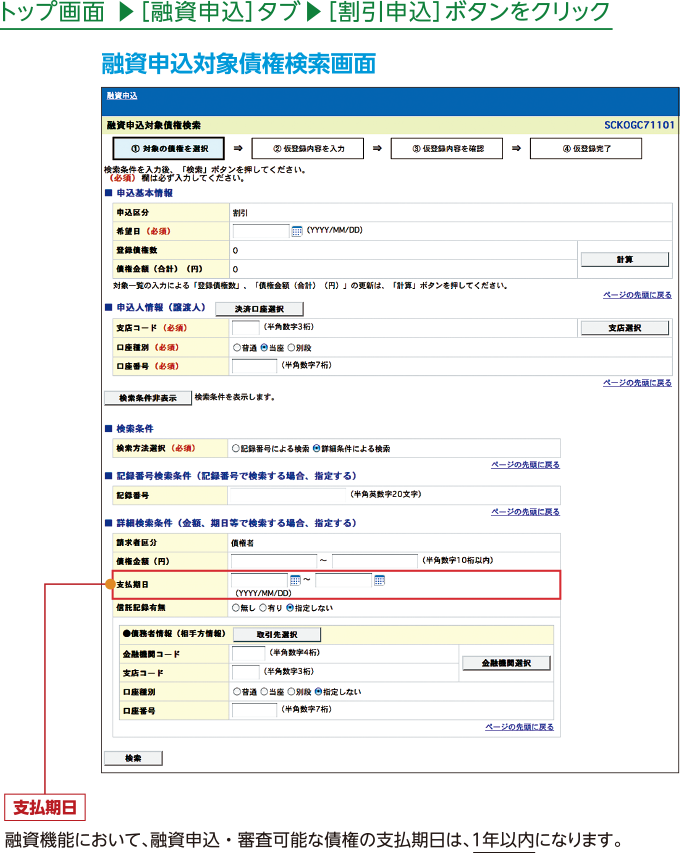Click step ② 仮登録内容を入力
Viewport: 680px width, 853px height.
308,149
